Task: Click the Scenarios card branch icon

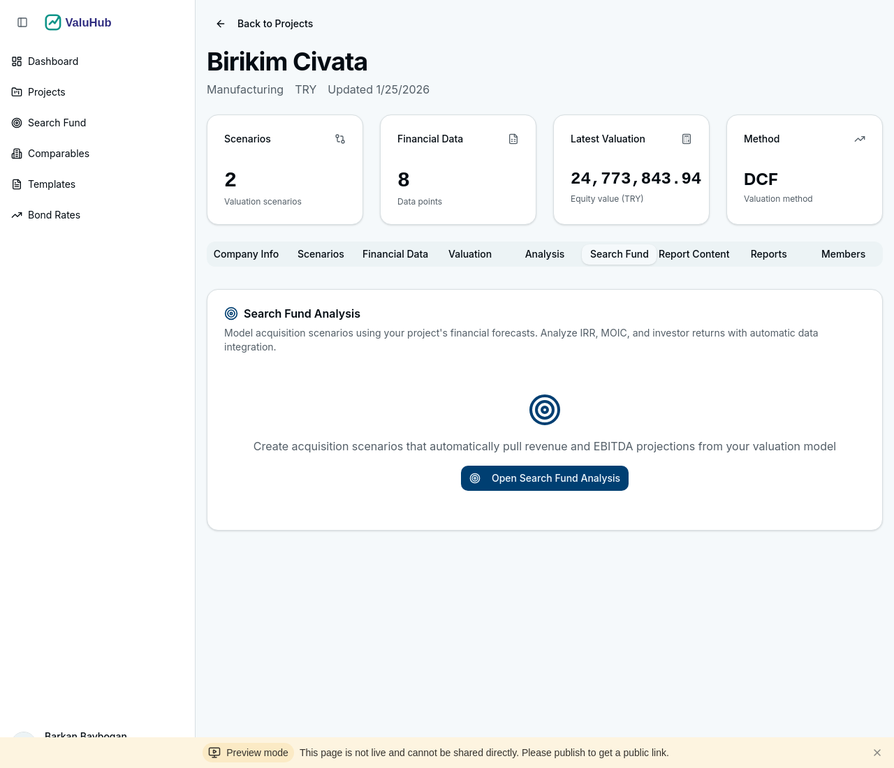Action: pos(340,139)
